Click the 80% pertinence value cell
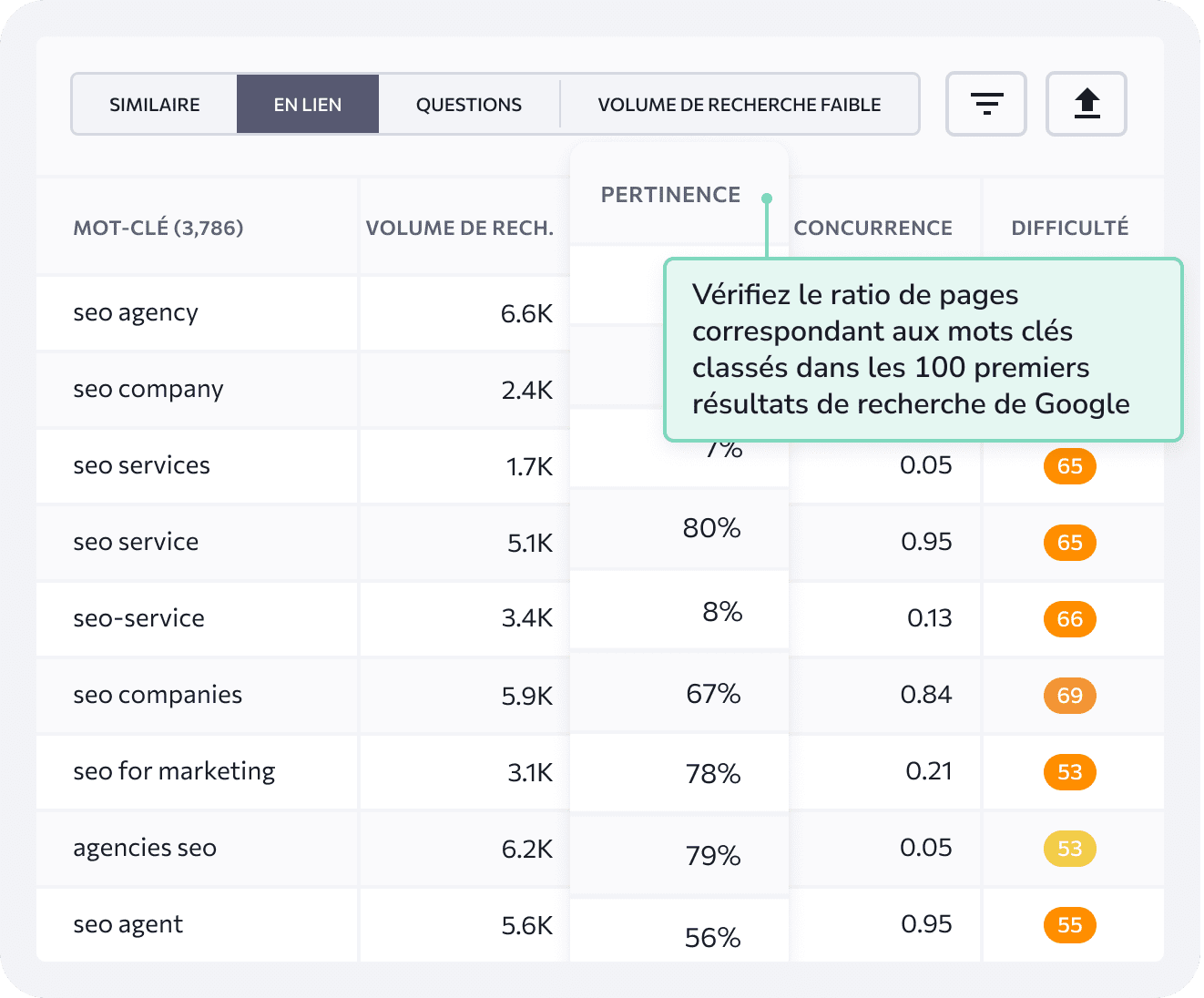Screen dimensions: 1204x998 [711, 528]
